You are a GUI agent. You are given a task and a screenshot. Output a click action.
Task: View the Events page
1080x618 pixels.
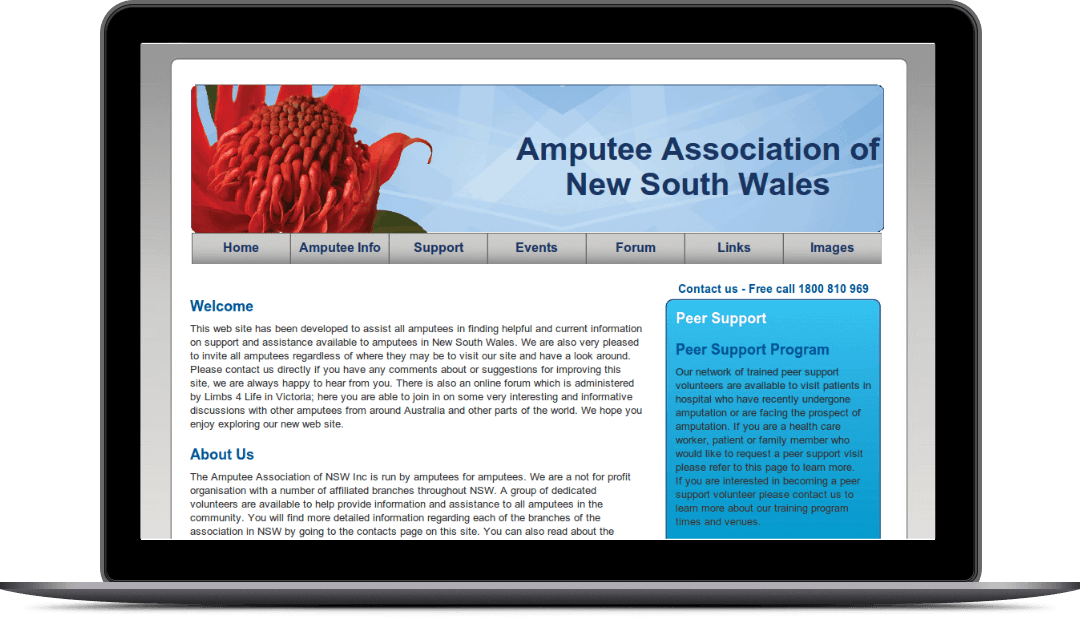536,247
